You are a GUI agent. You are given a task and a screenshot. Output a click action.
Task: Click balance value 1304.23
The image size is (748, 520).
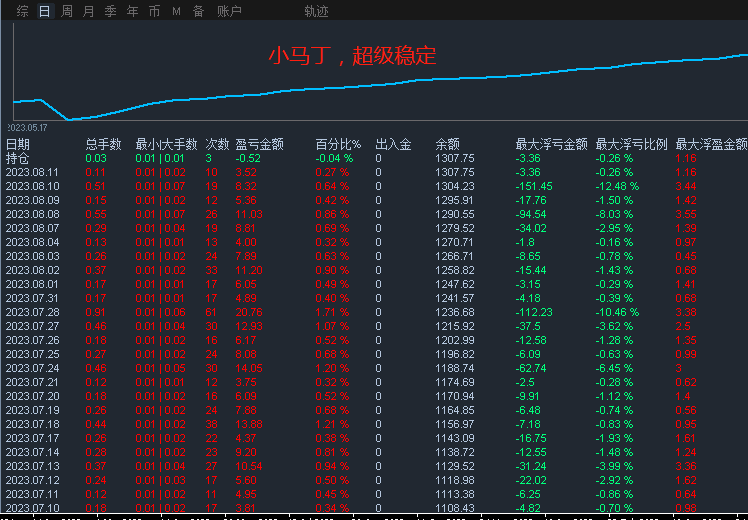(455, 186)
